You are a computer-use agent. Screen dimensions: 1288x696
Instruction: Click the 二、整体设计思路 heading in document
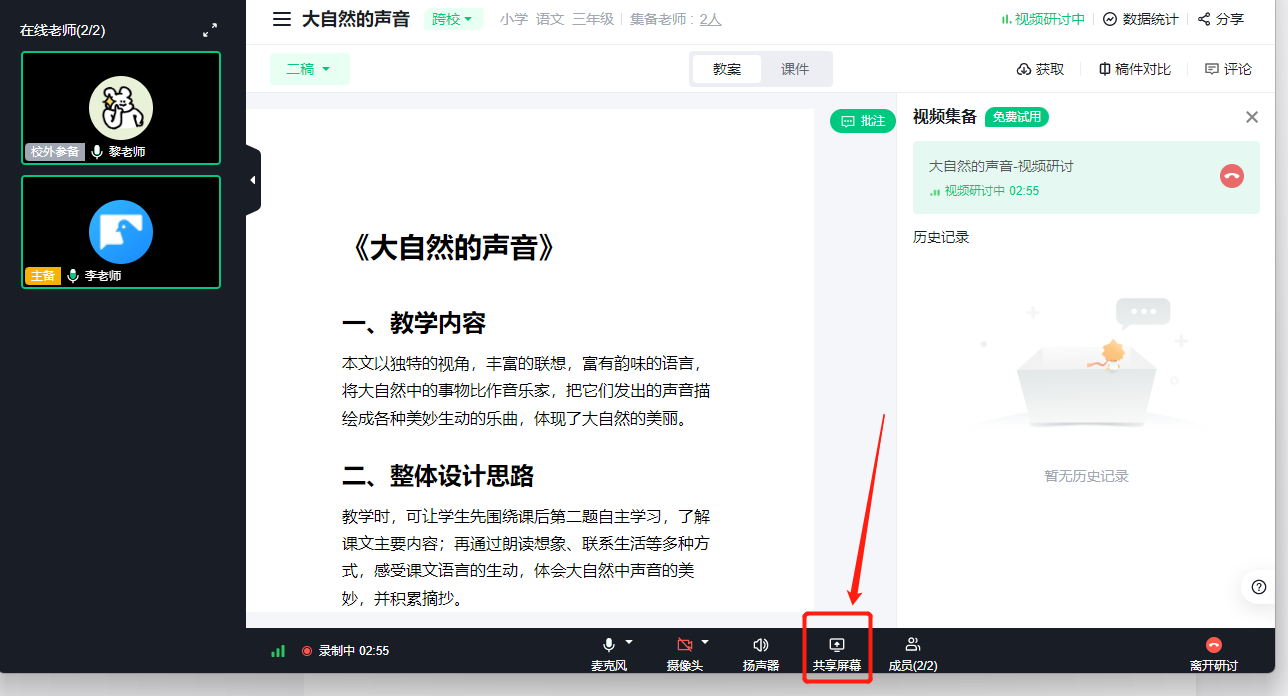click(438, 475)
